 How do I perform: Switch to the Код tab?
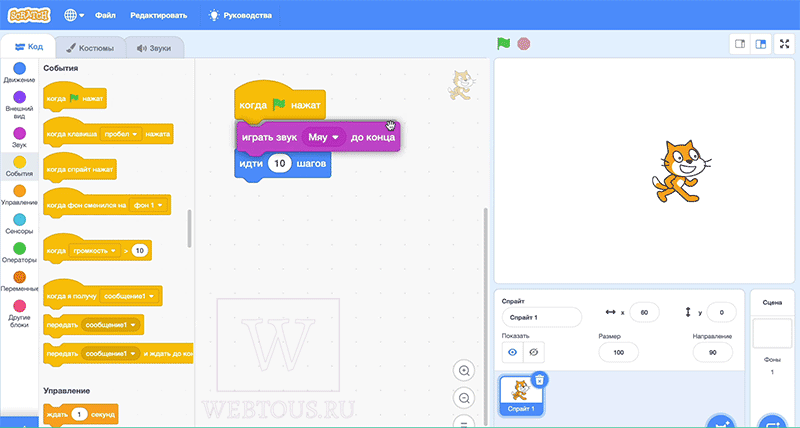tap(29, 47)
